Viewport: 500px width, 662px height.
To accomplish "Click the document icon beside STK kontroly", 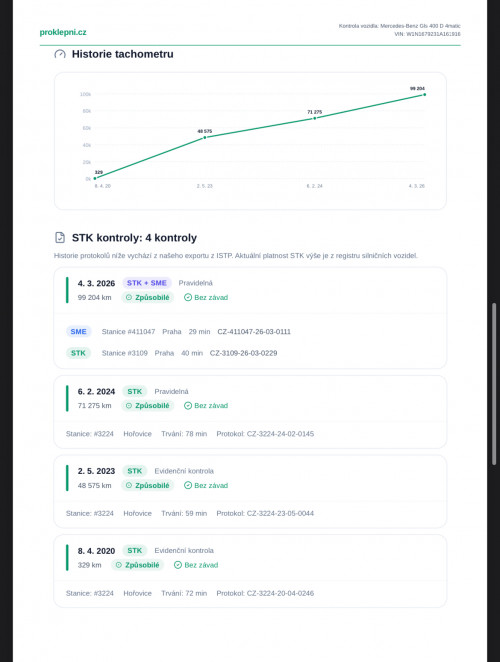I will (x=60, y=238).
